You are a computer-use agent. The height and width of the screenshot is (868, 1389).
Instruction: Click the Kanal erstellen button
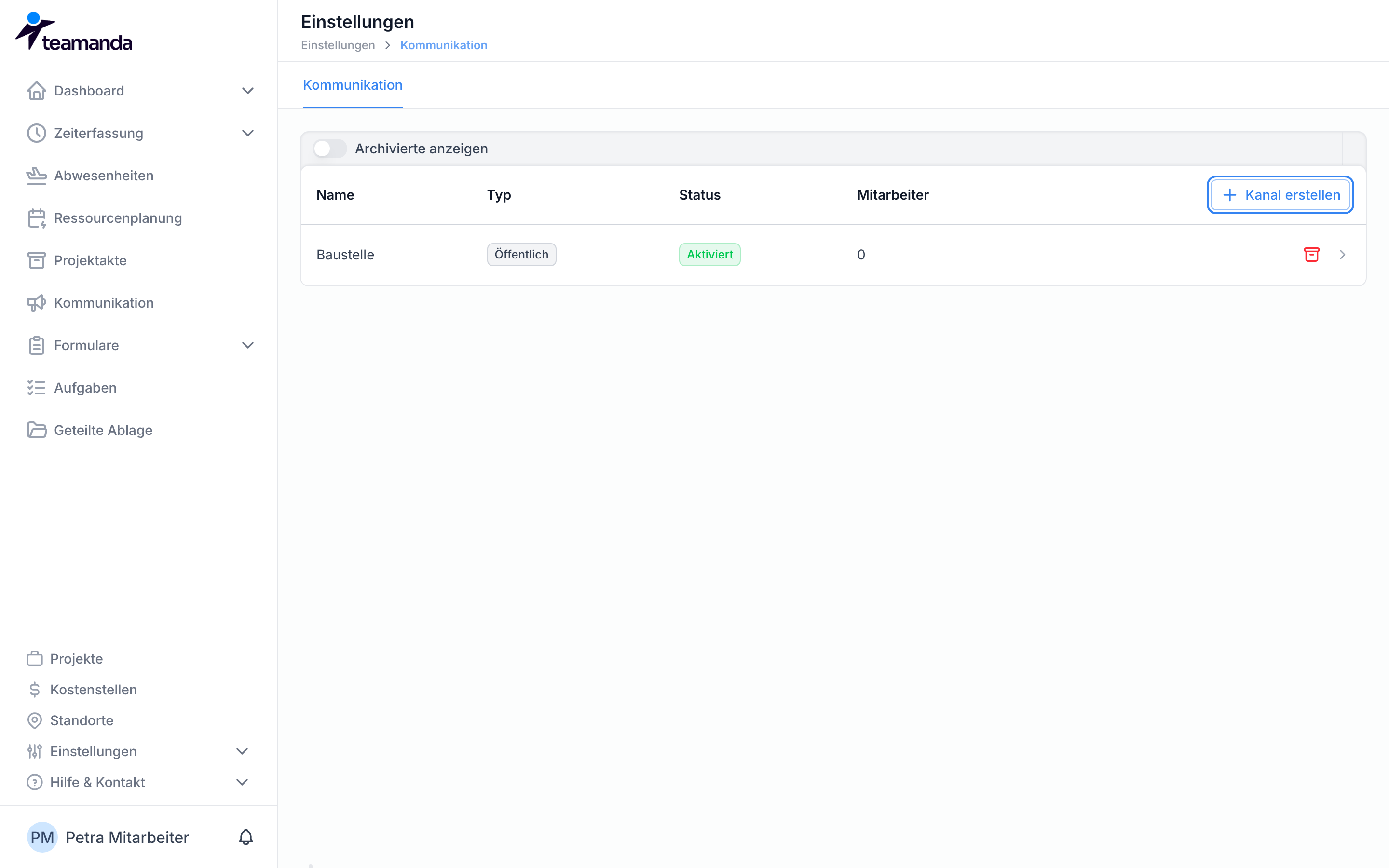pyautogui.click(x=1280, y=195)
